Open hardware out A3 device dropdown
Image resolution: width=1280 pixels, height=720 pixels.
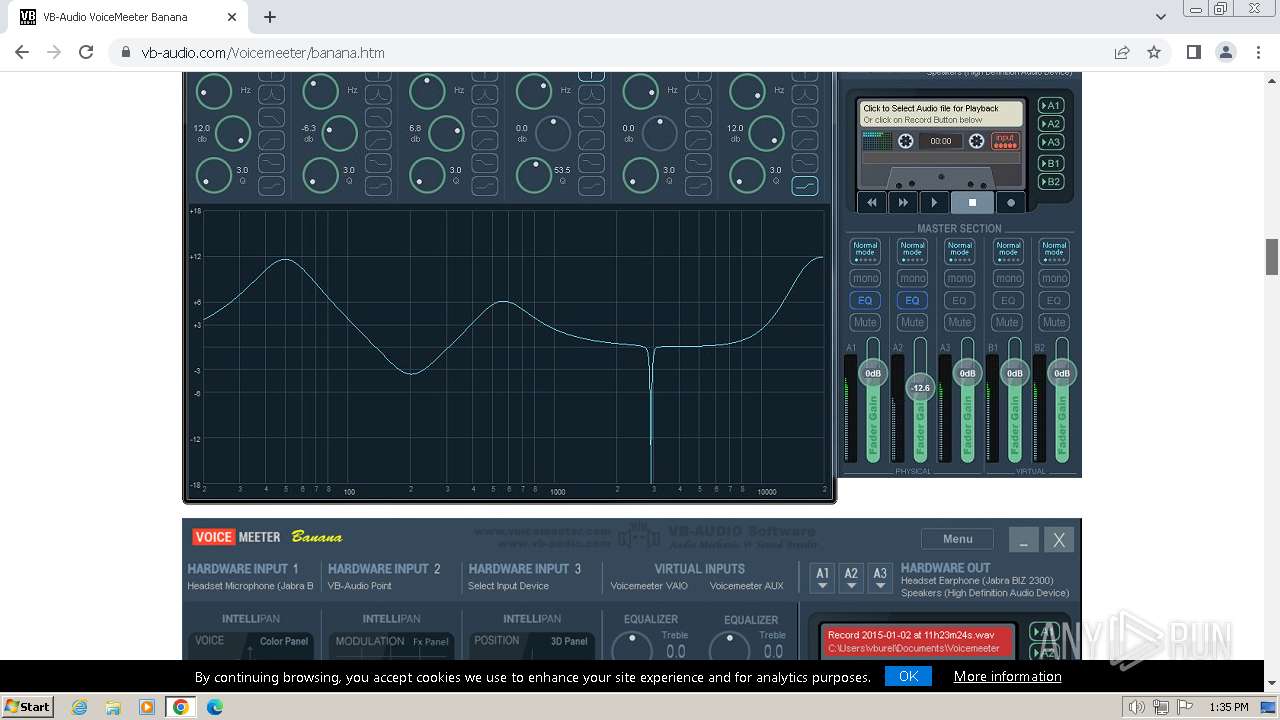click(x=880, y=577)
